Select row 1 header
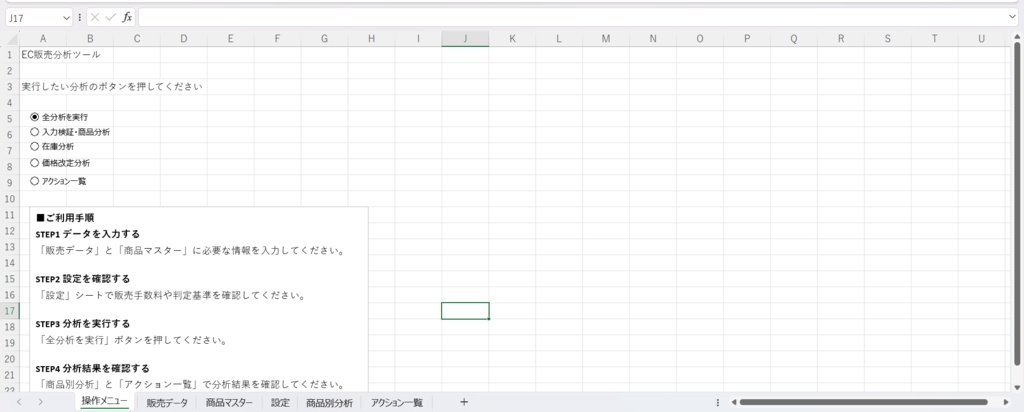This screenshot has width=1024, height=412. pyautogui.click(x=10, y=55)
